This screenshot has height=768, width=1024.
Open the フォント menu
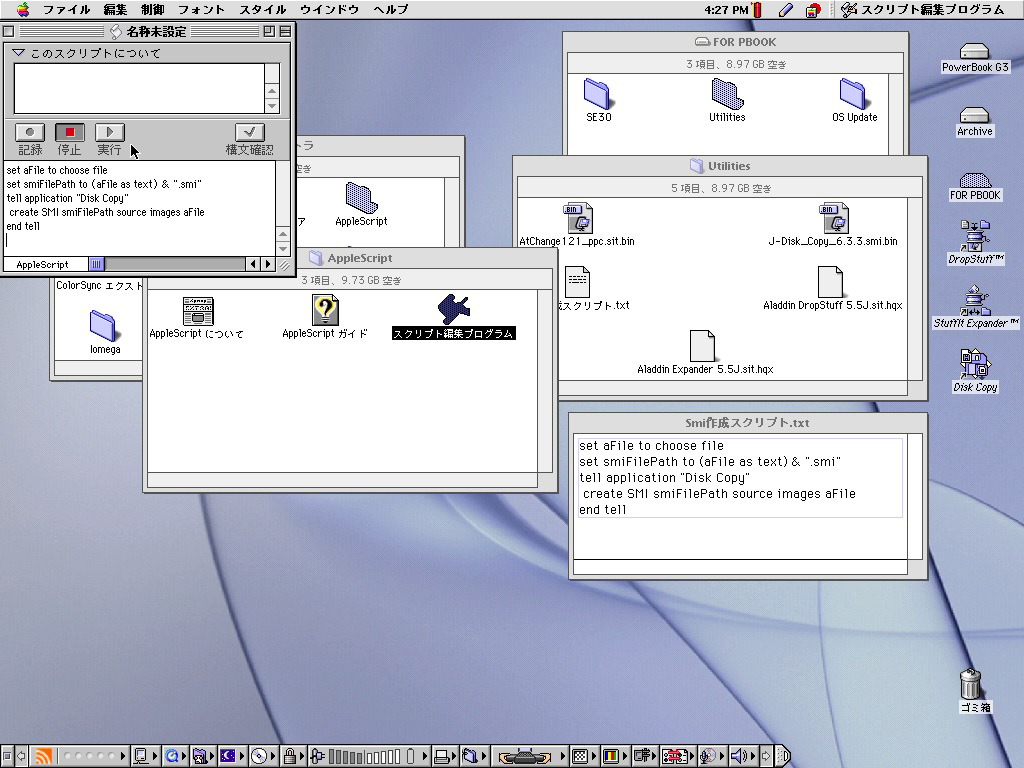[x=201, y=9]
